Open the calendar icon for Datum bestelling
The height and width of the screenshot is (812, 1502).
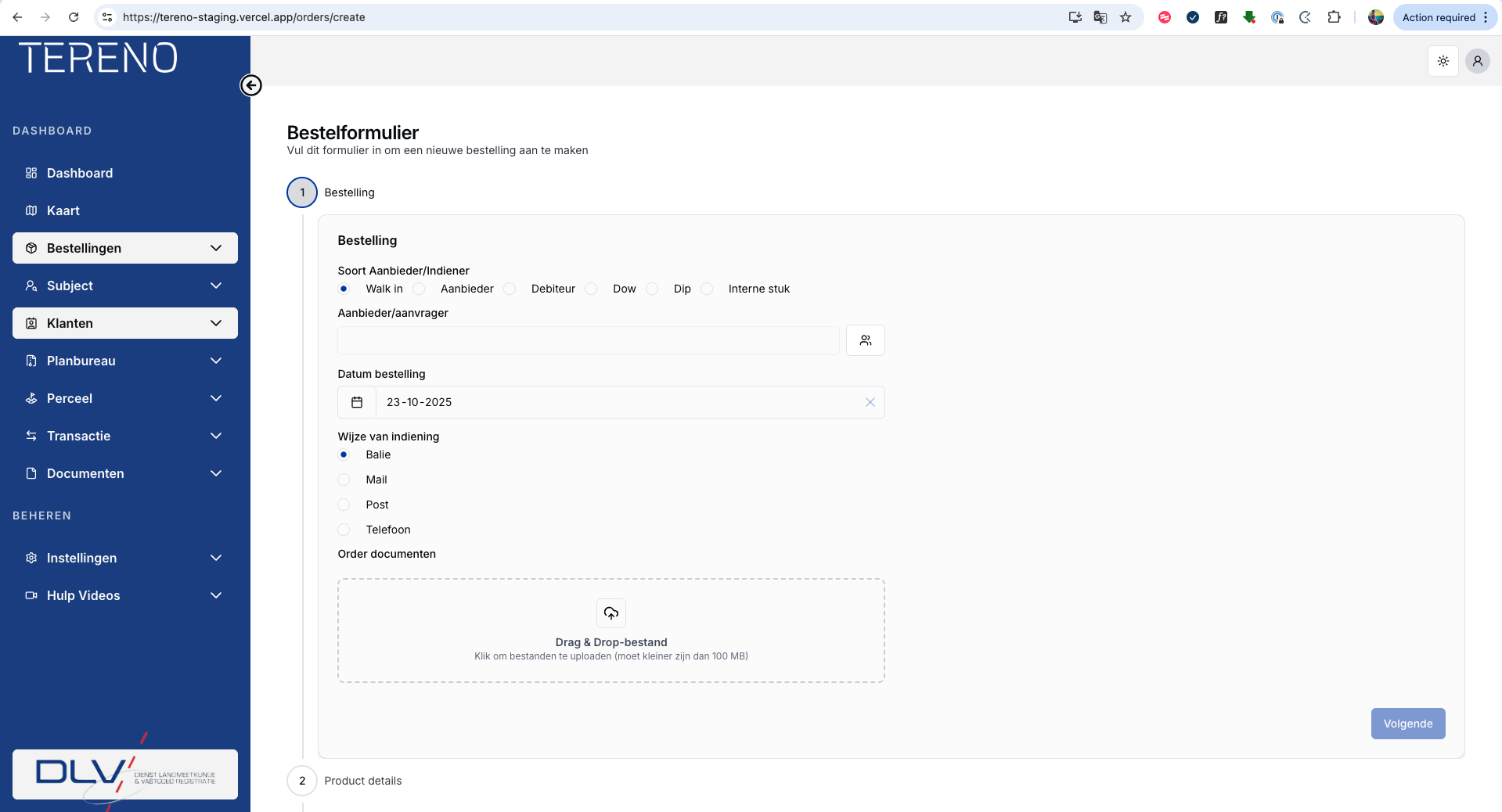tap(357, 402)
